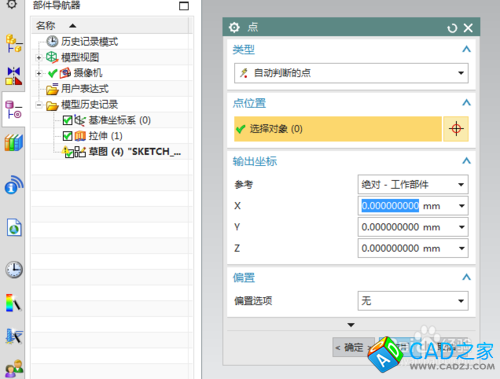The width and height of the screenshot is (500, 379).
Task: Open the HD3D Tools sidebar icon
Action: click(14, 185)
